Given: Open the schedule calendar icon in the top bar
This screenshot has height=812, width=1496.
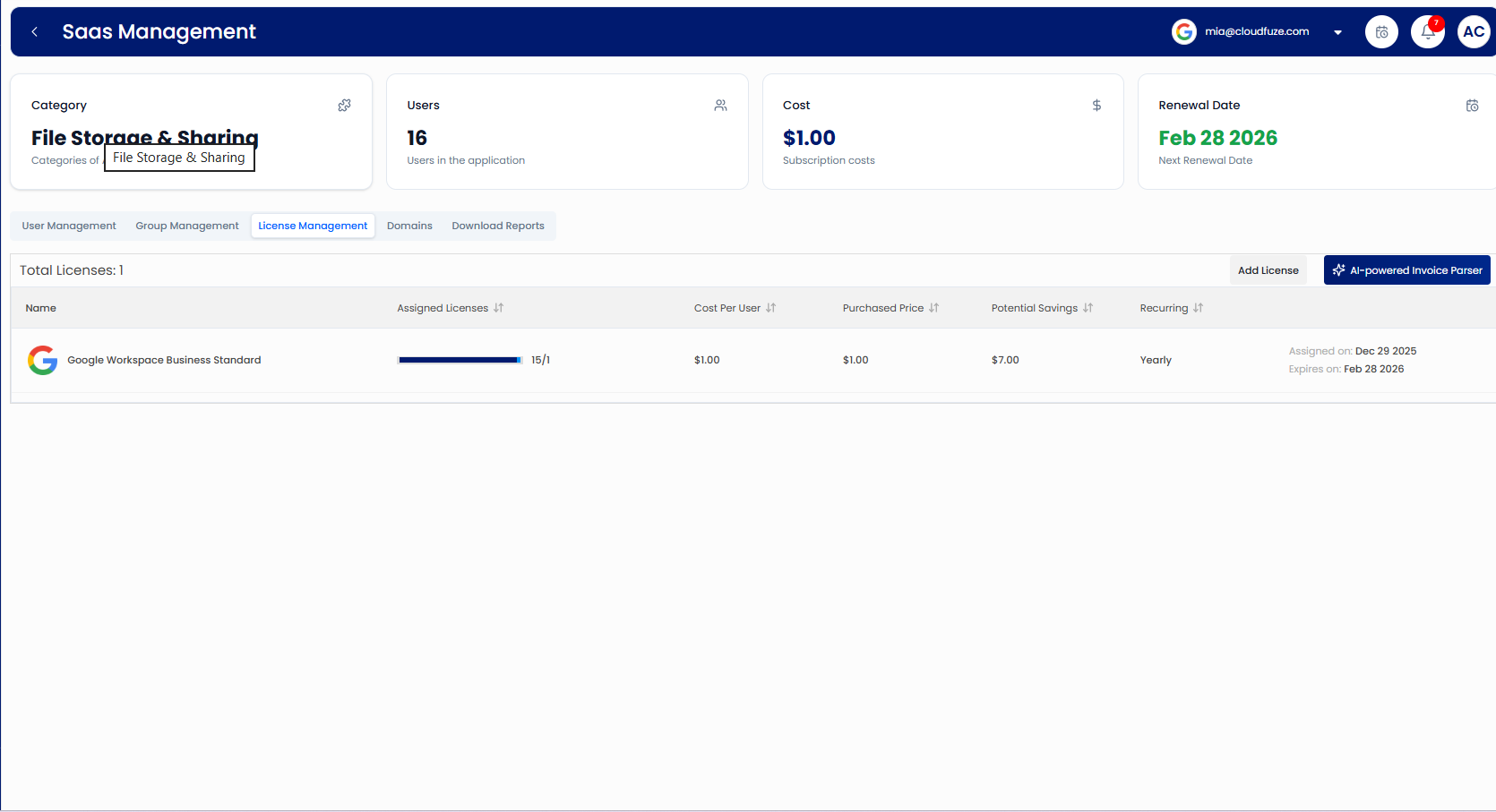Looking at the screenshot, I should (x=1381, y=31).
